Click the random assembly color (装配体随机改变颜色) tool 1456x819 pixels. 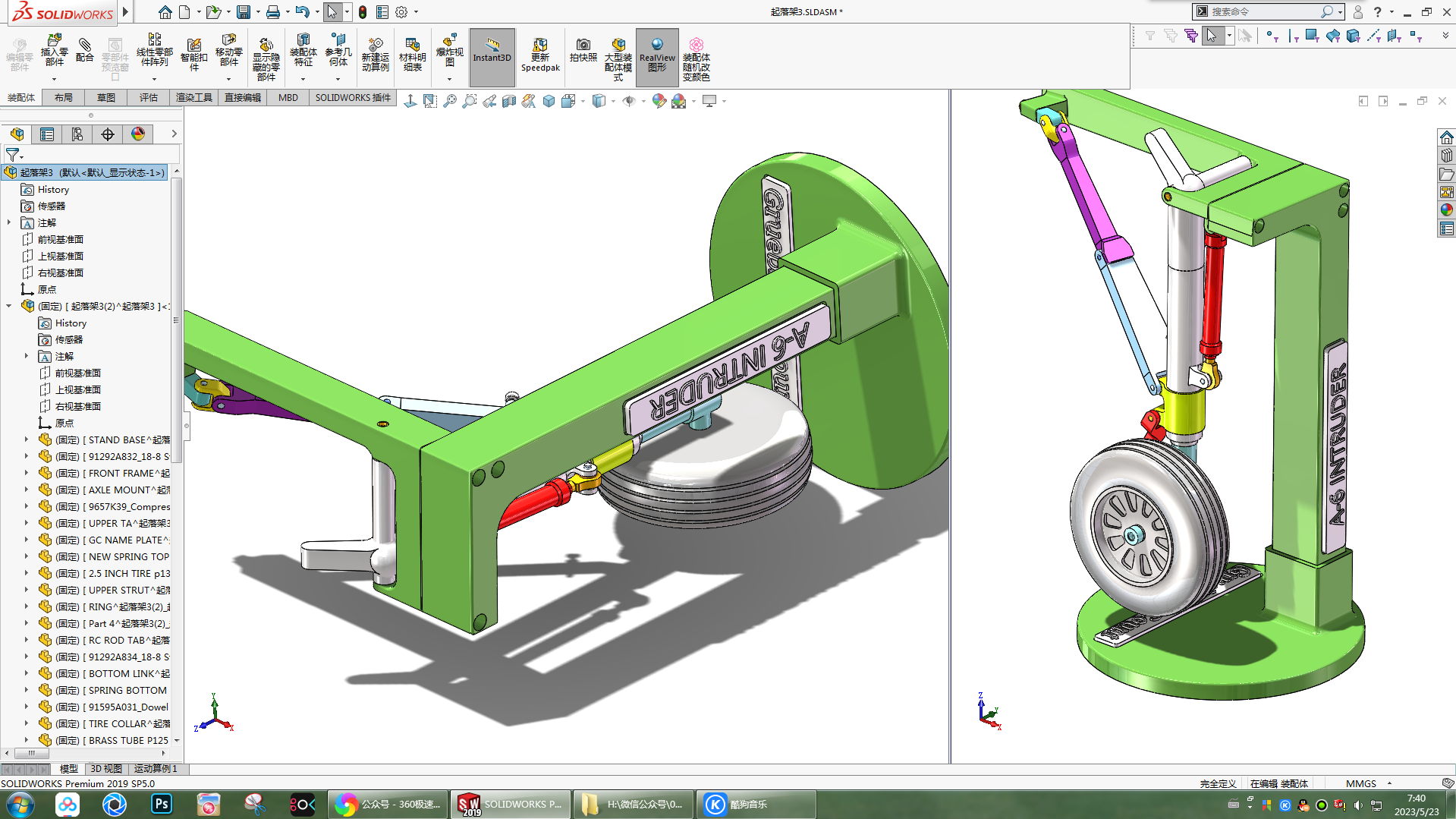point(696,59)
